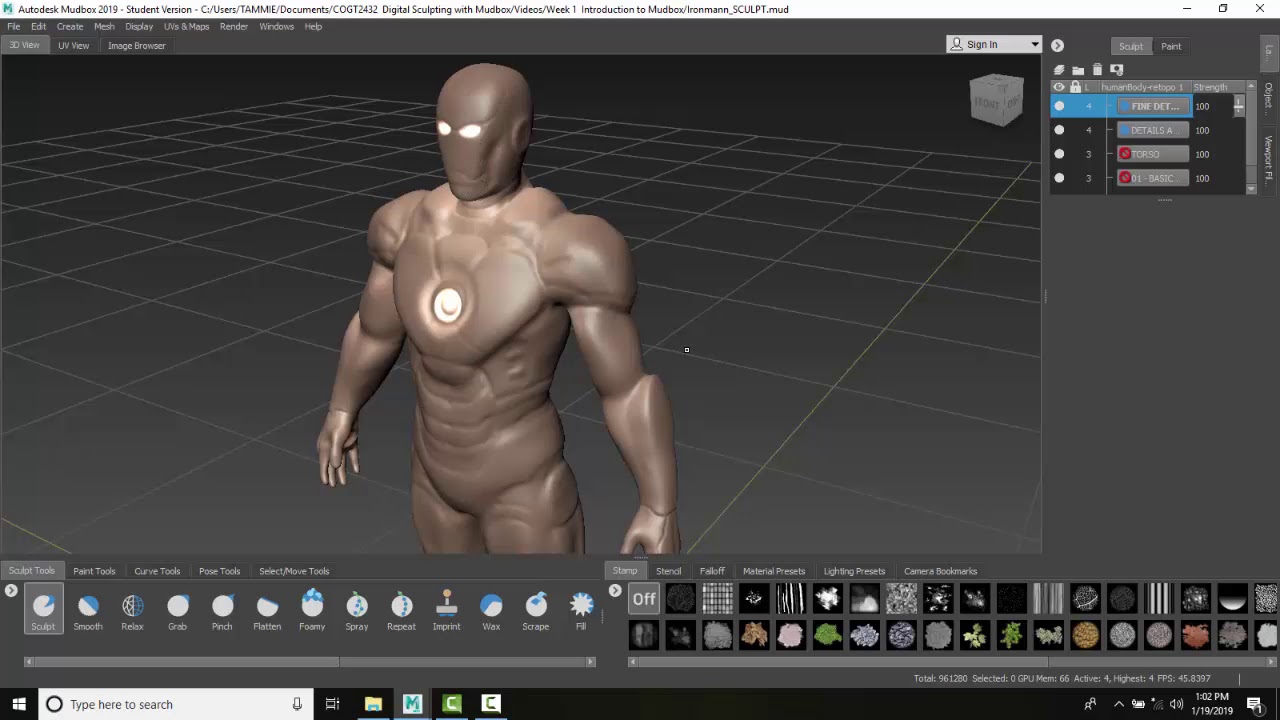Image resolution: width=1280 pixels, height=720 pixels.
Task: Select the DETAILS A layer name
Action: pos(1153,130)
